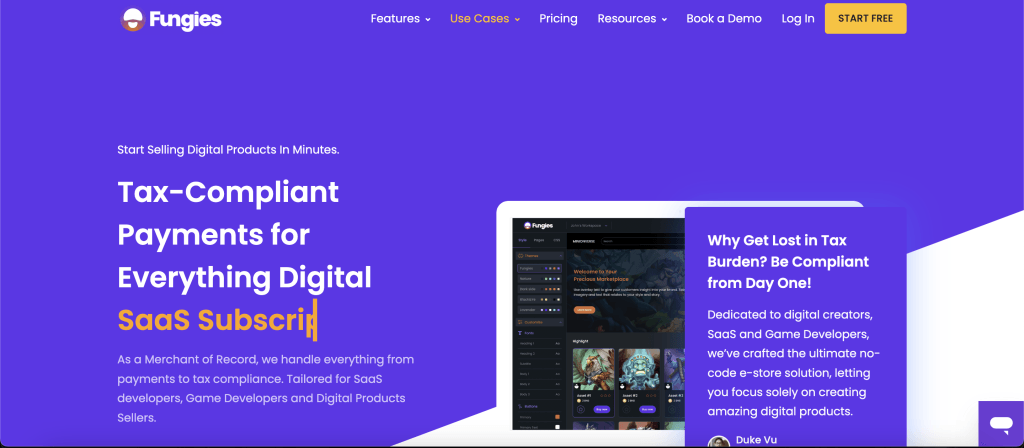Select the Heading 1 font row
1024x448 pixels.
point(539,344)
